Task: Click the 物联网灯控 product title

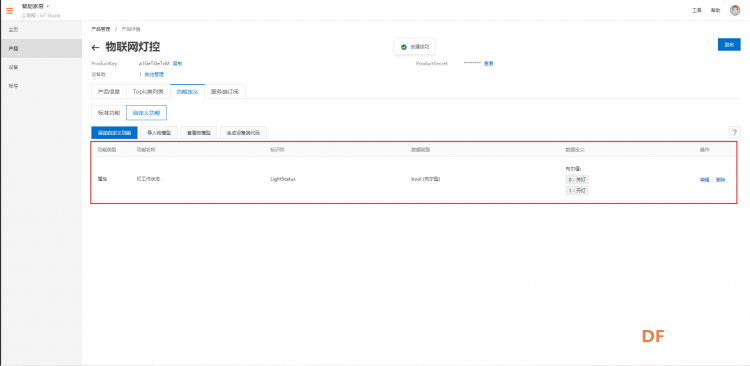Action: point(133,47)
